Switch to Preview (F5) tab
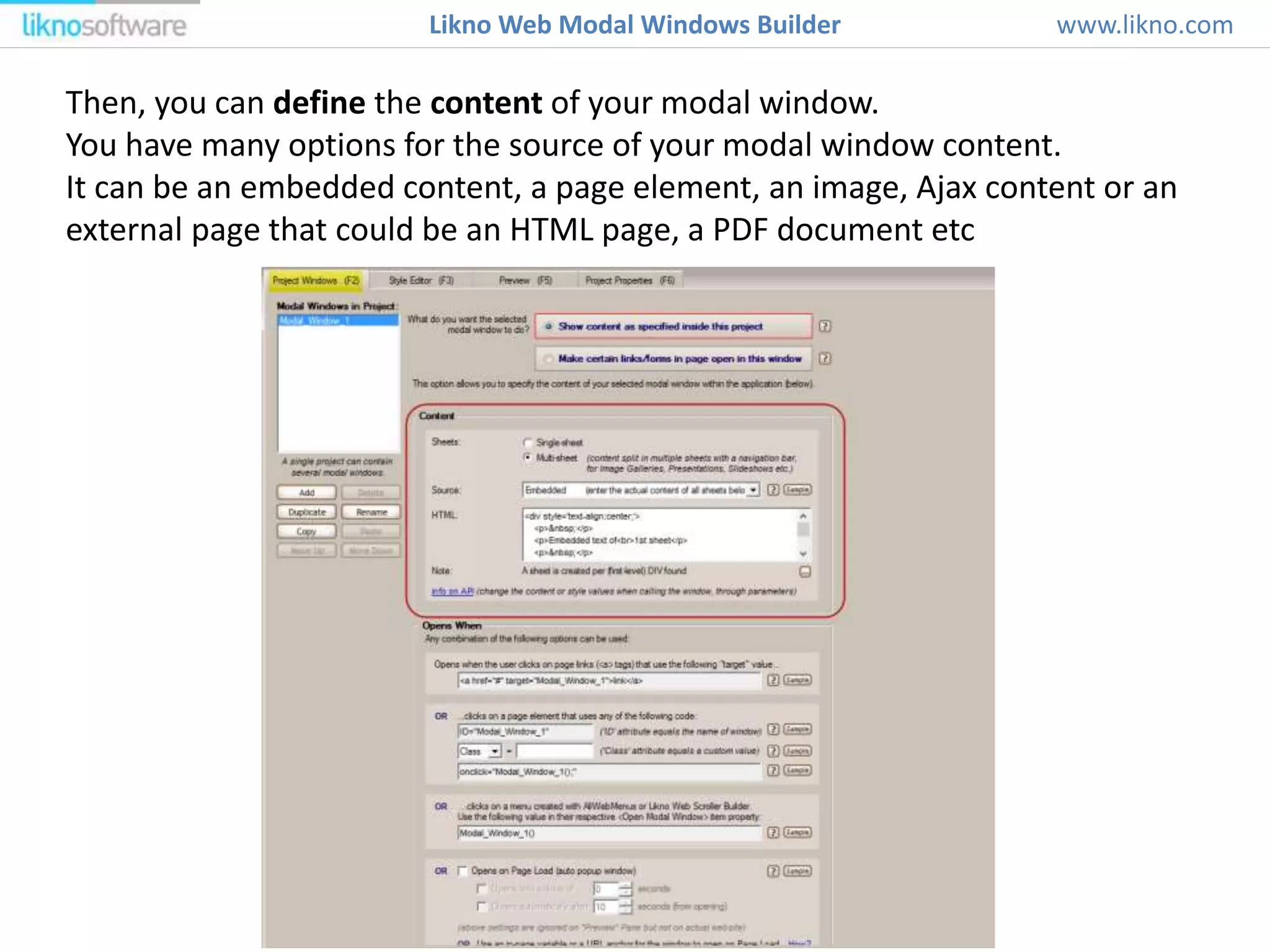The width and height of the screenshot is (1270, 952). pyautogui.click(x=525, y=281)
